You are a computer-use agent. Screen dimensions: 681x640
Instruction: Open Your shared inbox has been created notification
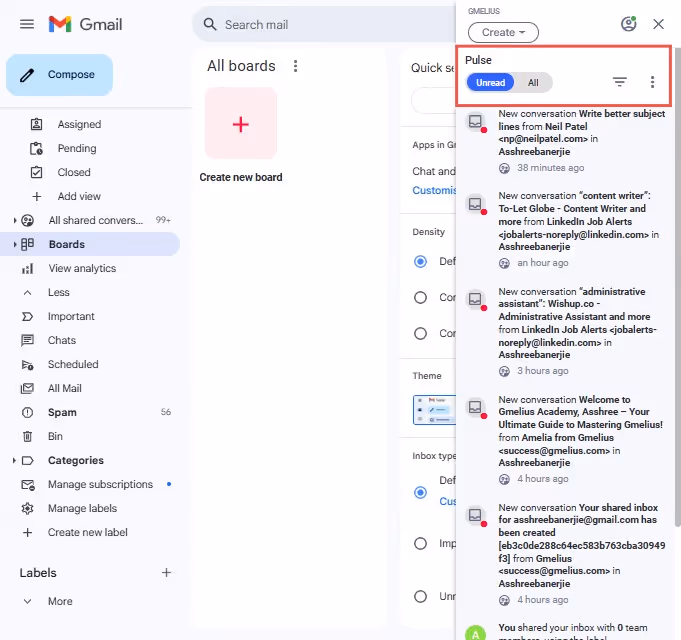582,545
